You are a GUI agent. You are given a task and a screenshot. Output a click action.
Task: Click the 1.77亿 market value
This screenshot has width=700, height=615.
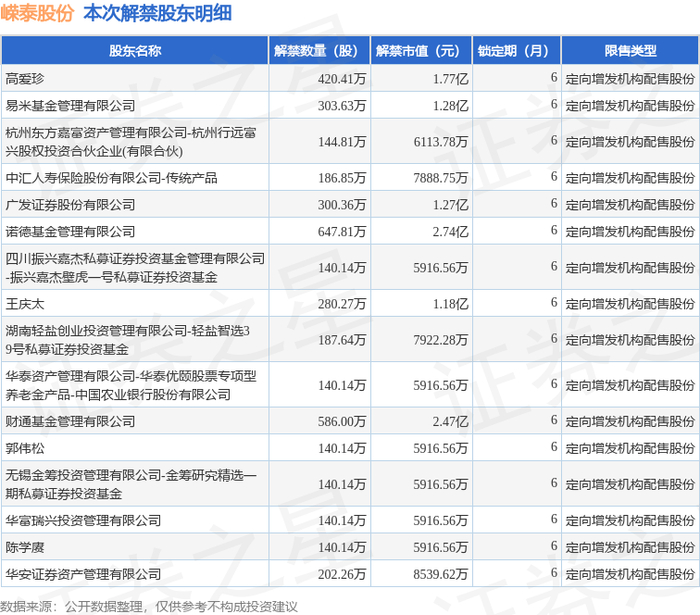[x=450, y=79]
